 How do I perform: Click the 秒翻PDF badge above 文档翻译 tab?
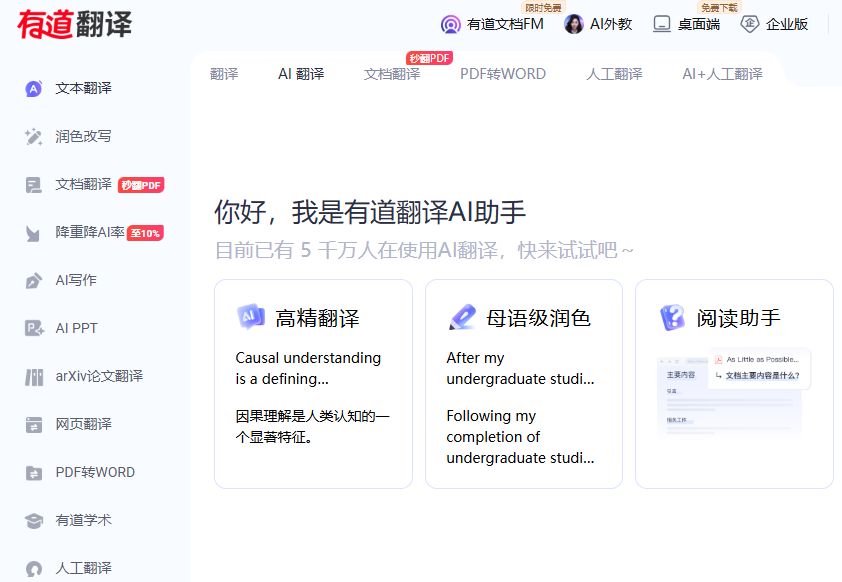(430, 57)
